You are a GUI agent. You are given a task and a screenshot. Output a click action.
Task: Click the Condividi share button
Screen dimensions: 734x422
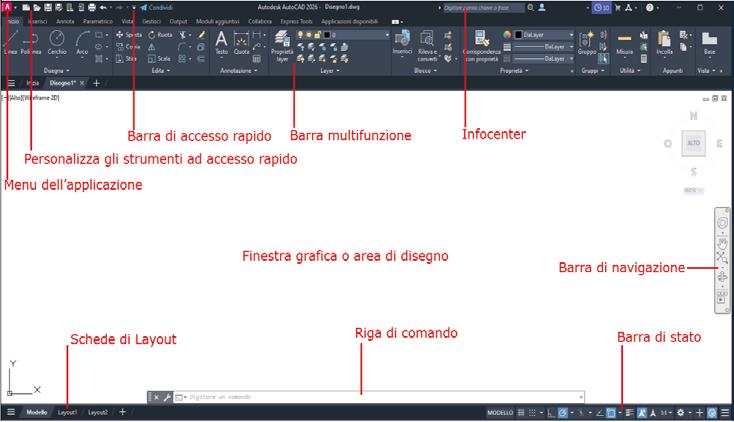[x=156, y=7]
